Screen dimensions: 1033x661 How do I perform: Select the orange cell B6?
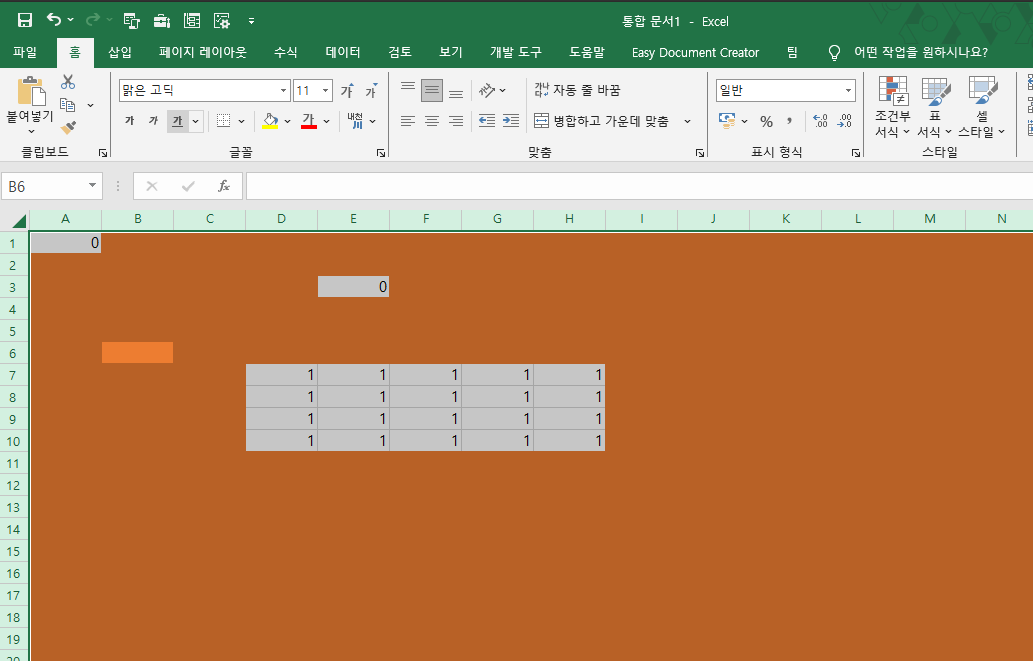click(x=138, y=353)
